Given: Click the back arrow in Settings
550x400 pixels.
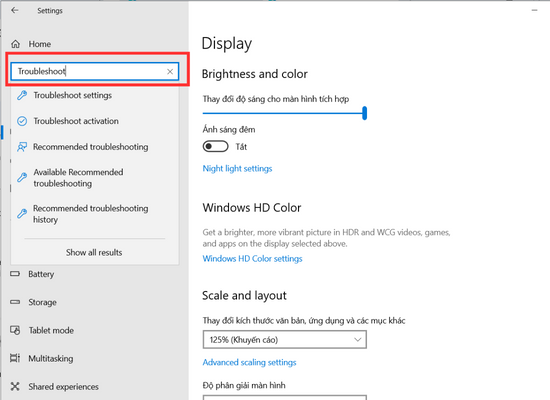Looking at the screenshot, I should click(15, 10).
